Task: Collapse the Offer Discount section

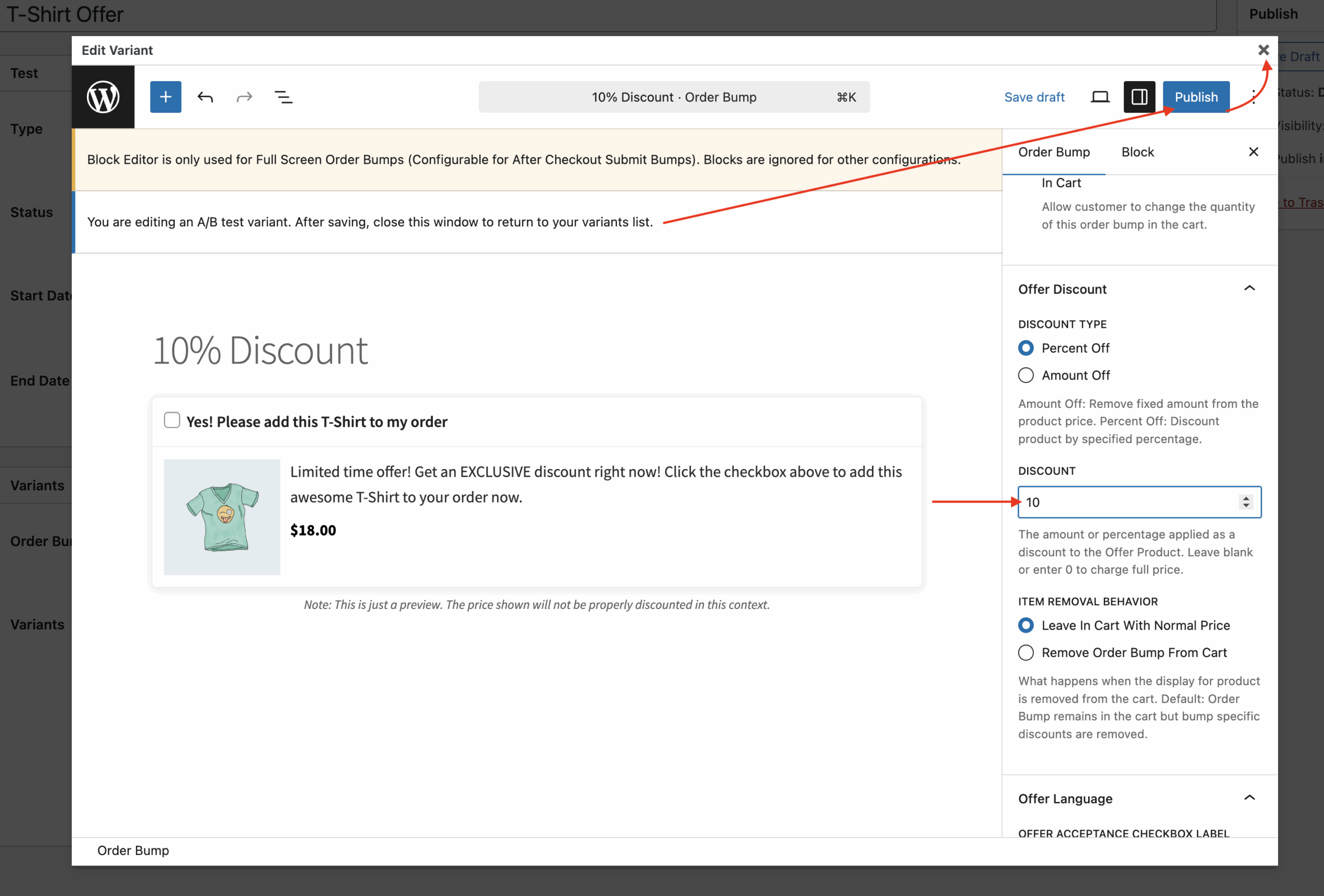Action: tap(1250, 288)
